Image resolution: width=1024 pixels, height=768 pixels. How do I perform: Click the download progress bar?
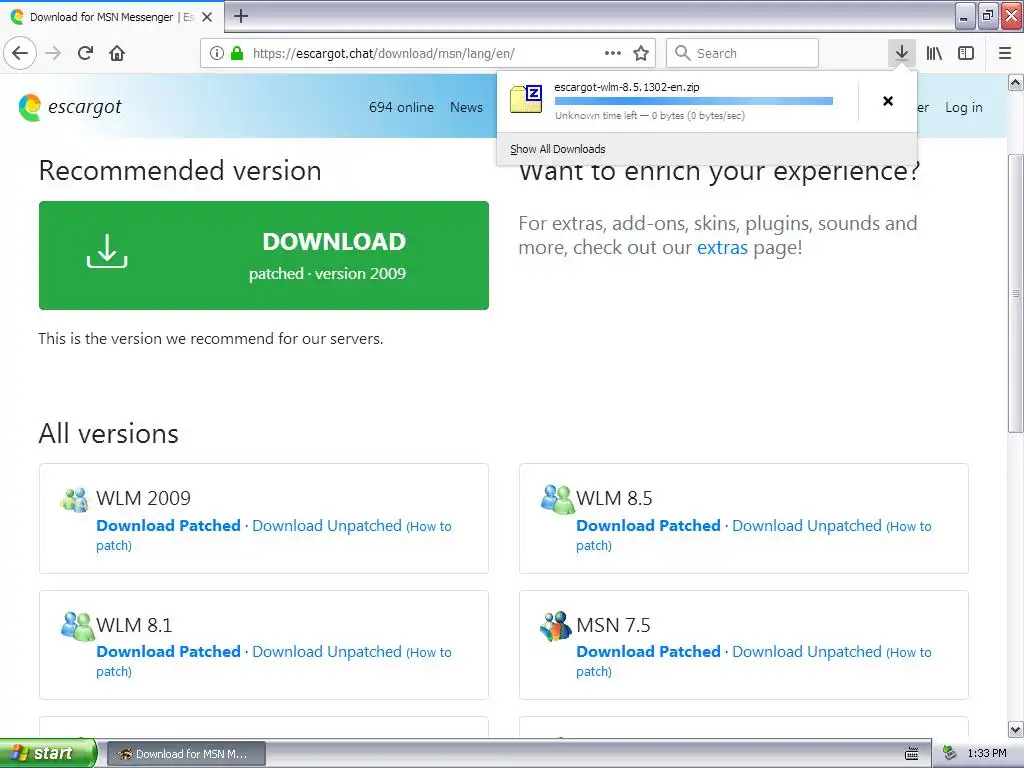pos(694,101)
